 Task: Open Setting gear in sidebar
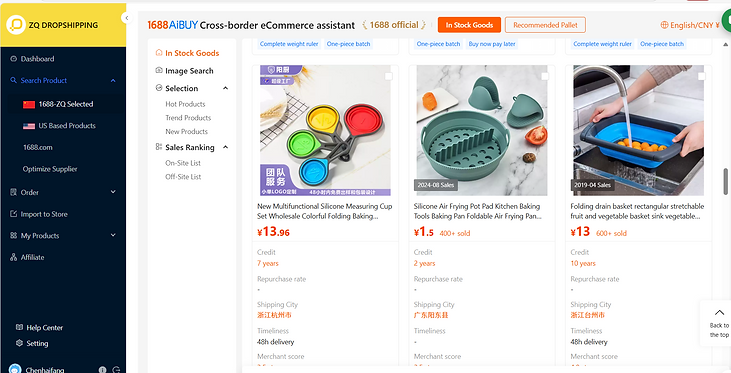[x=19, y=343]
